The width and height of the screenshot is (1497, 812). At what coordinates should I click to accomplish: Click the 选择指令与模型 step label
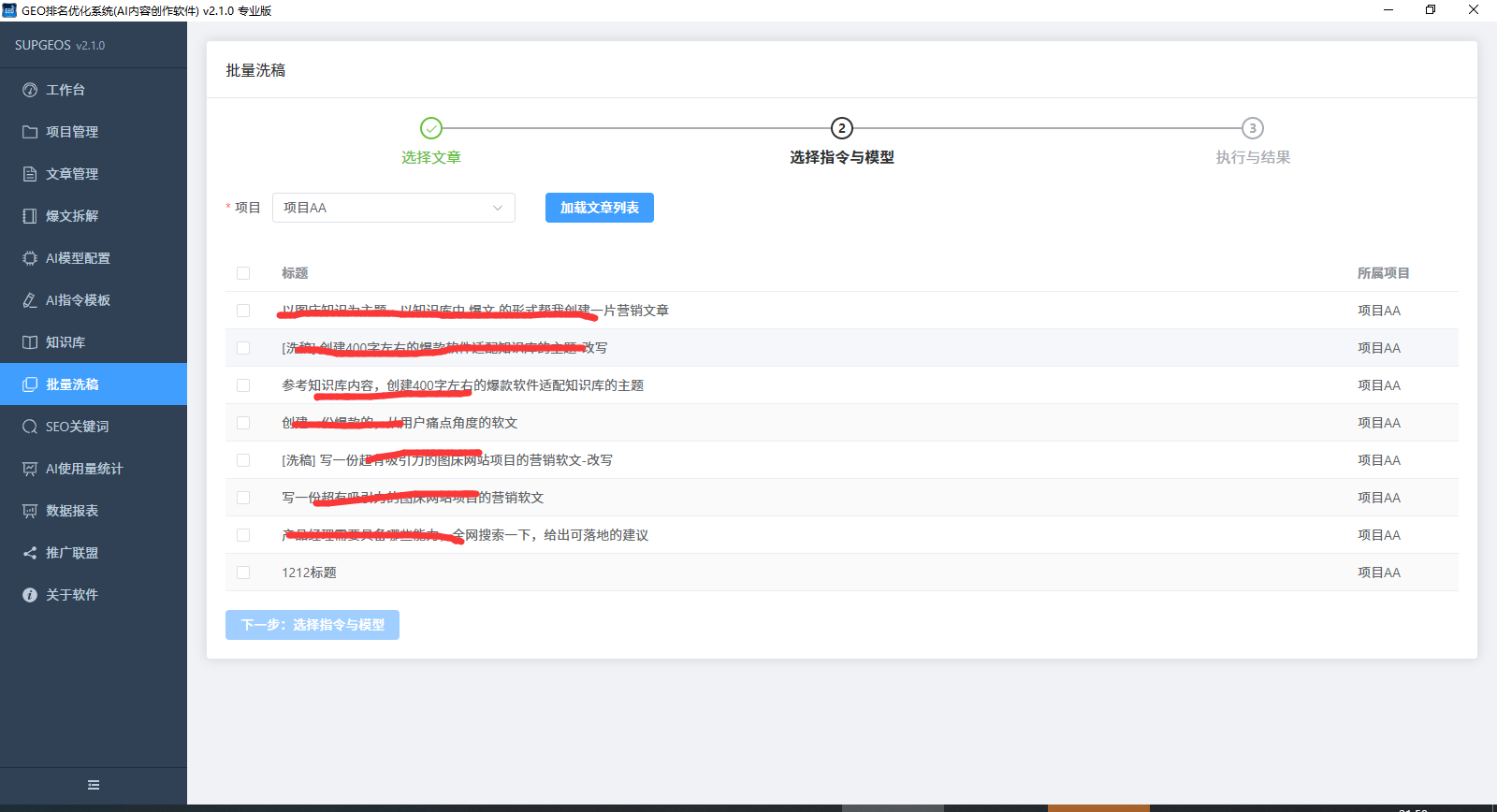point(842,157)
